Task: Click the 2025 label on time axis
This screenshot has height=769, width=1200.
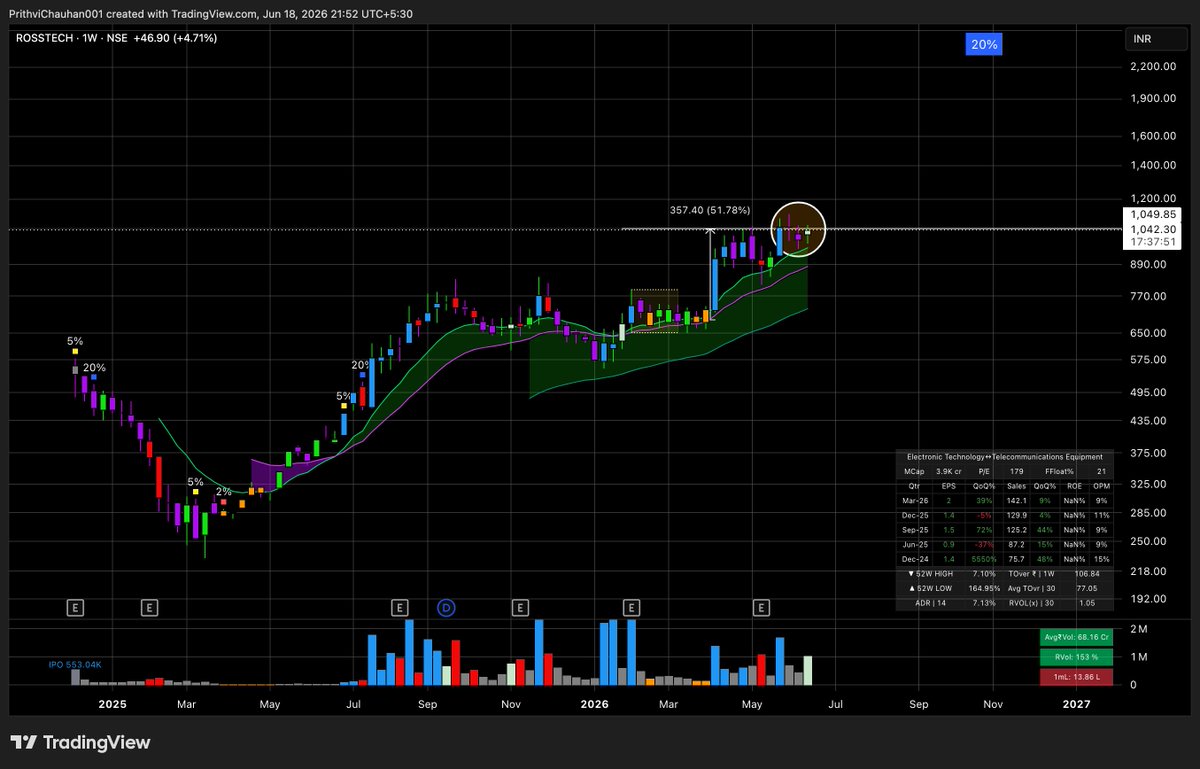Action: [x=112, y=704]
